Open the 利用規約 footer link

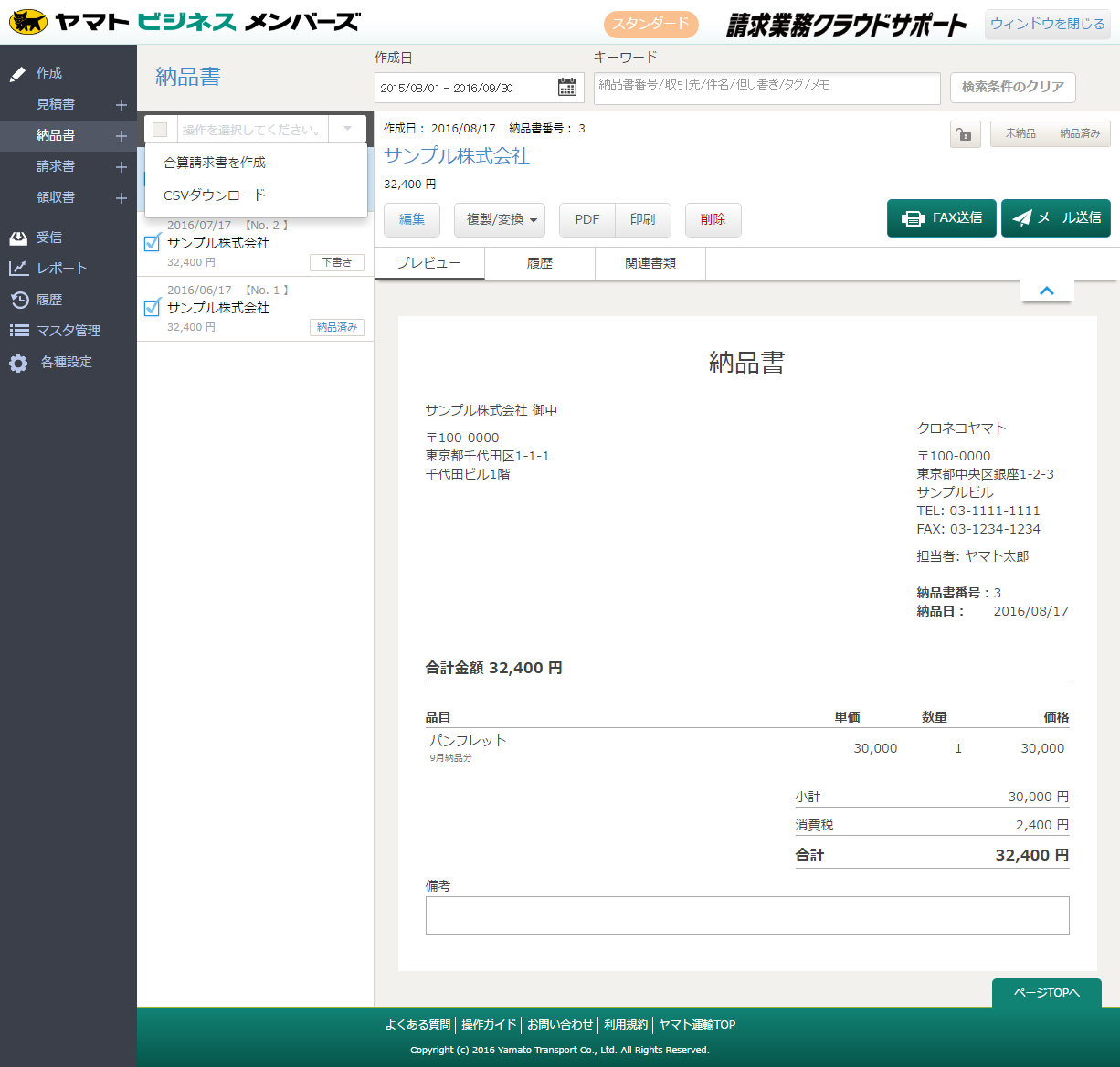626,1025
